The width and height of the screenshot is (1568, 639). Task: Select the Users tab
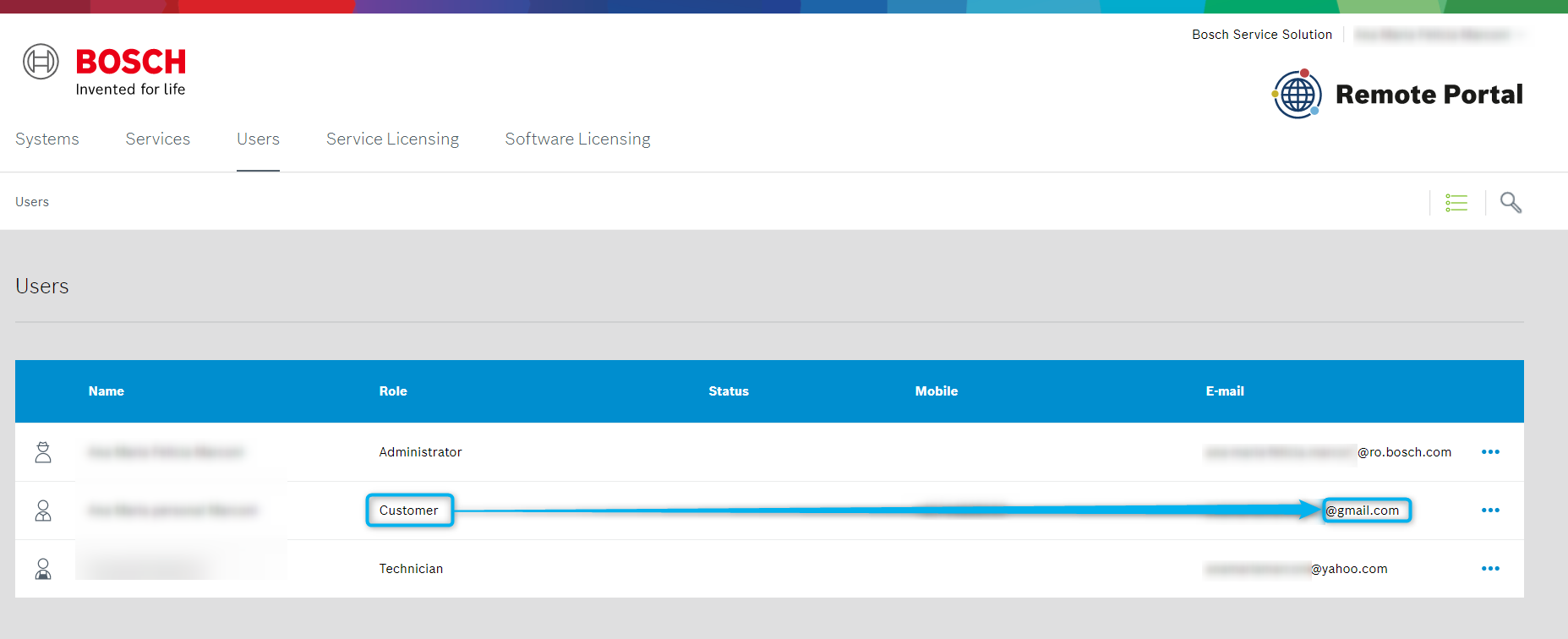(x=258, y=139)
